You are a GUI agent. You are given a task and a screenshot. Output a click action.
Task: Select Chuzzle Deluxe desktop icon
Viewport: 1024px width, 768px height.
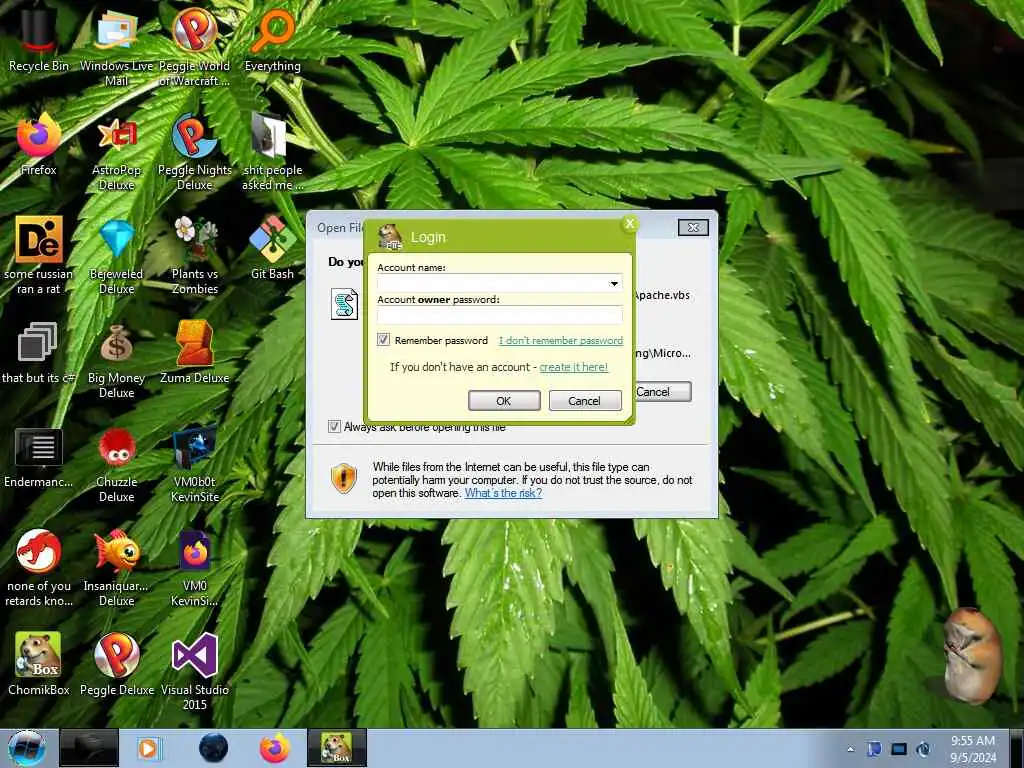(x=116, y=464)
